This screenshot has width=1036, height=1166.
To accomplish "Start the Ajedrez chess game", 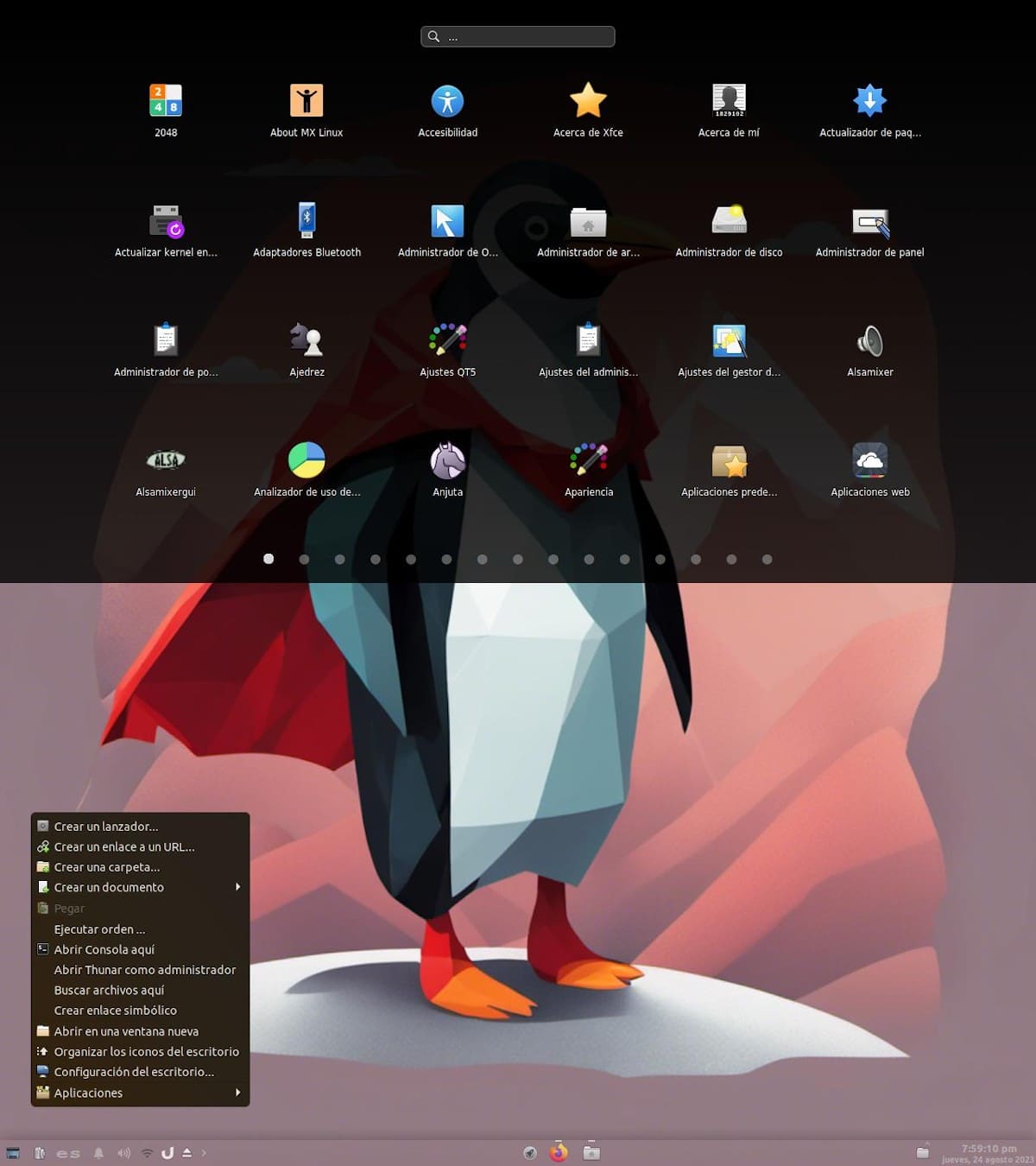I will click(x=306, y=340).
